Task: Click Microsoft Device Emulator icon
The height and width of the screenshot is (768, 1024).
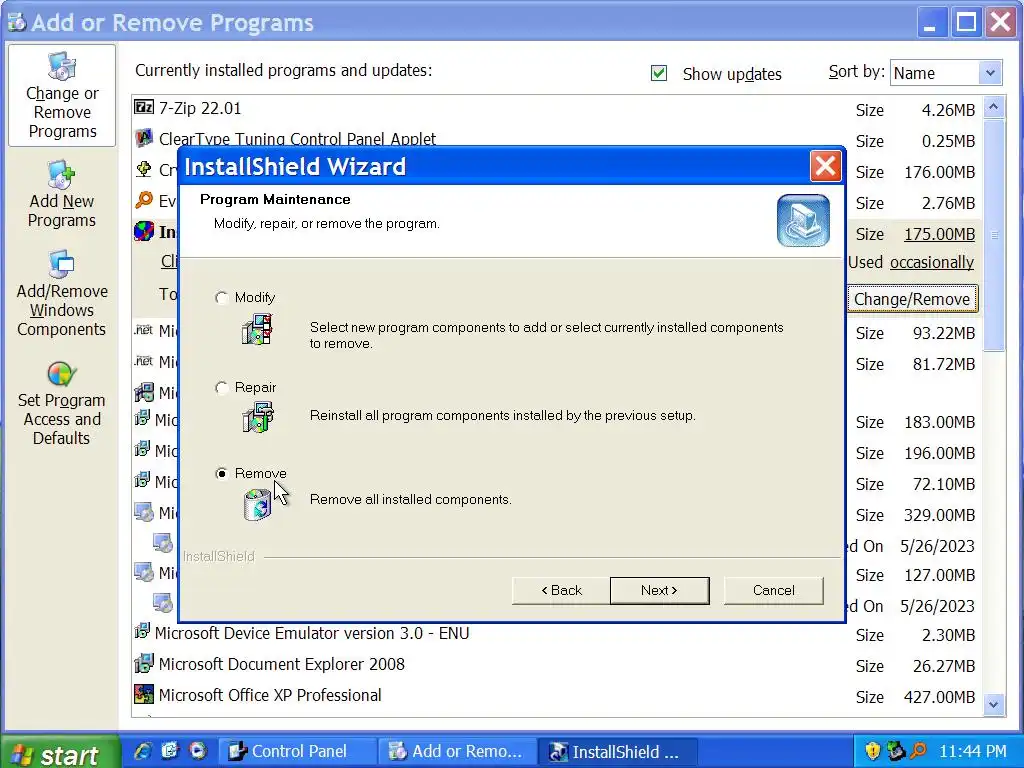Action: pyautogui.click(x=142, y=632)
